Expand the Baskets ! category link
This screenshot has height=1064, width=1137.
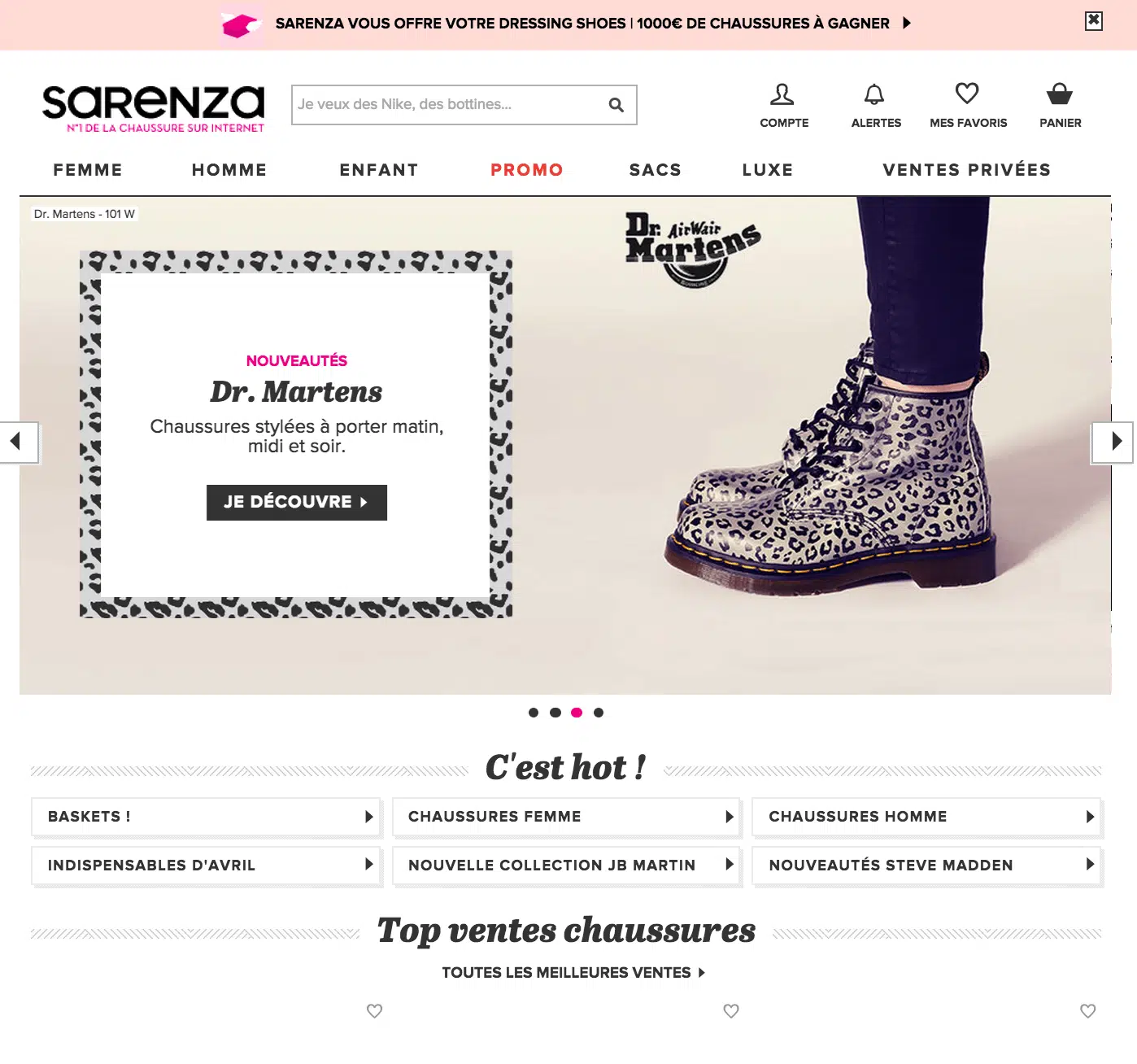(x=206, y=817)
